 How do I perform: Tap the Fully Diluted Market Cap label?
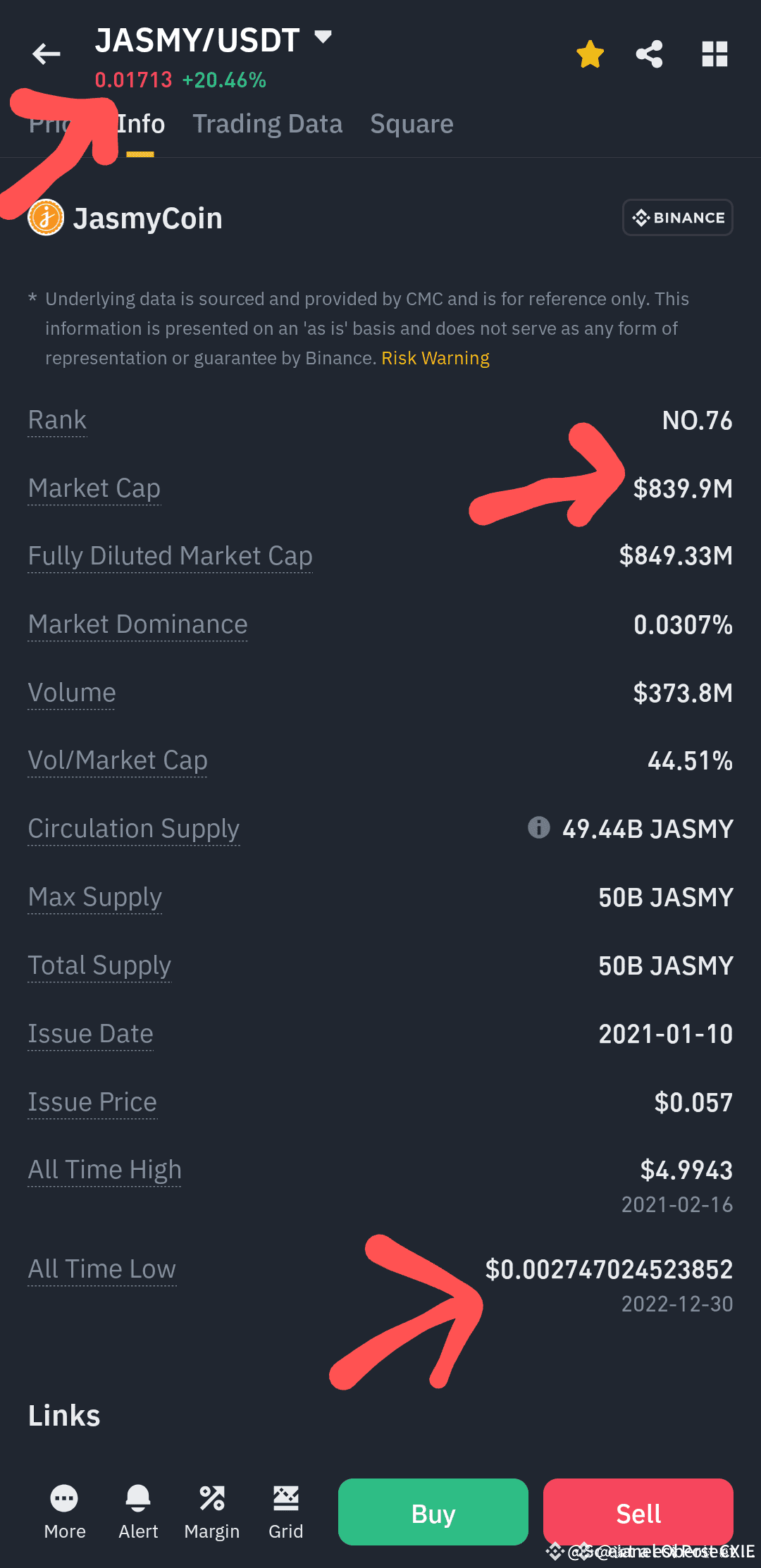click(x=171, y=556)
